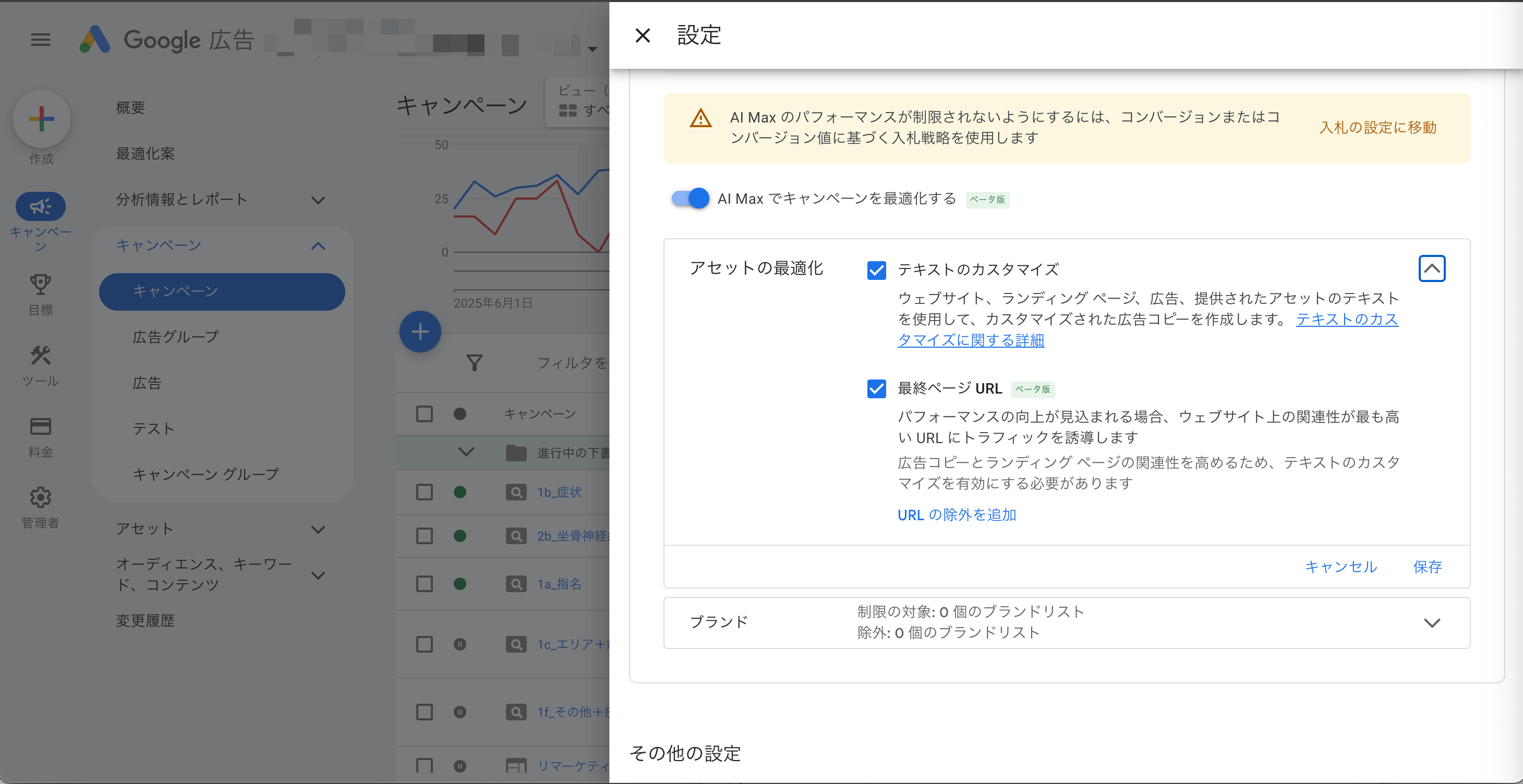Image resolution: width=1523 pixels, height=784 pixels.
Task: Open the account selector dropdown arrow
Action: (593, 48)
